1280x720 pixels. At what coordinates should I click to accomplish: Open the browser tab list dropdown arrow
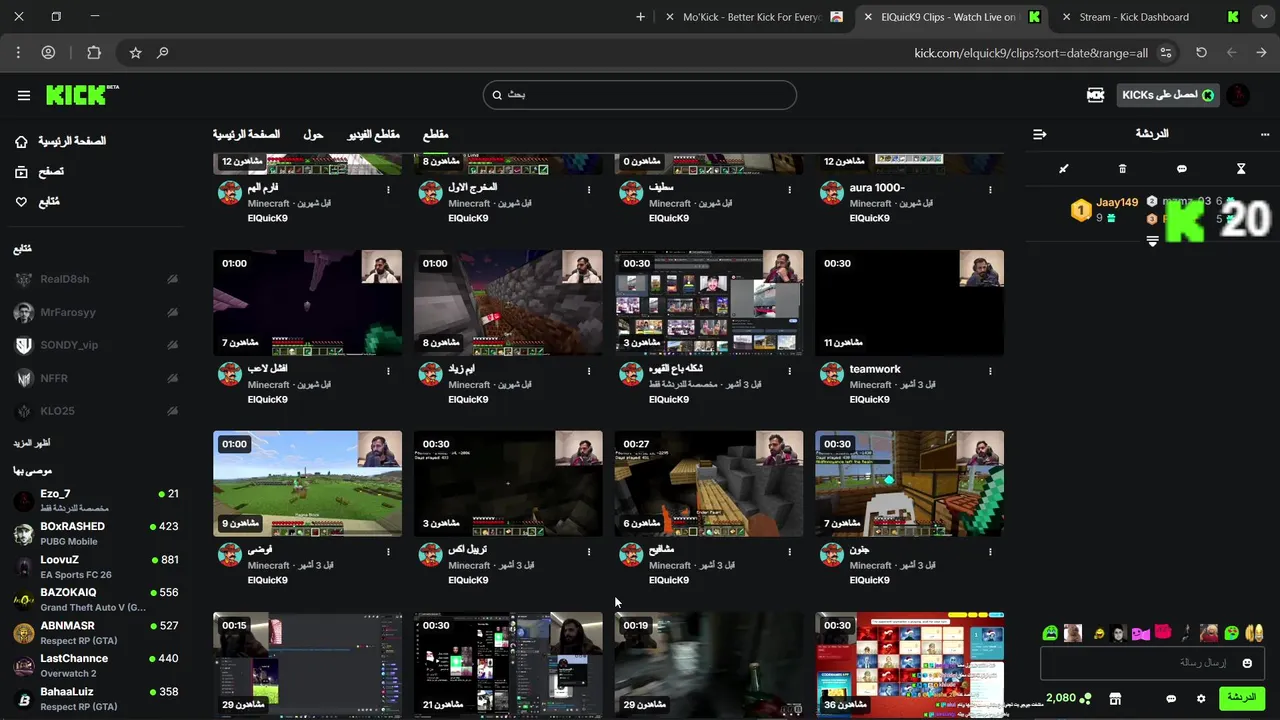pos(1262,17)
